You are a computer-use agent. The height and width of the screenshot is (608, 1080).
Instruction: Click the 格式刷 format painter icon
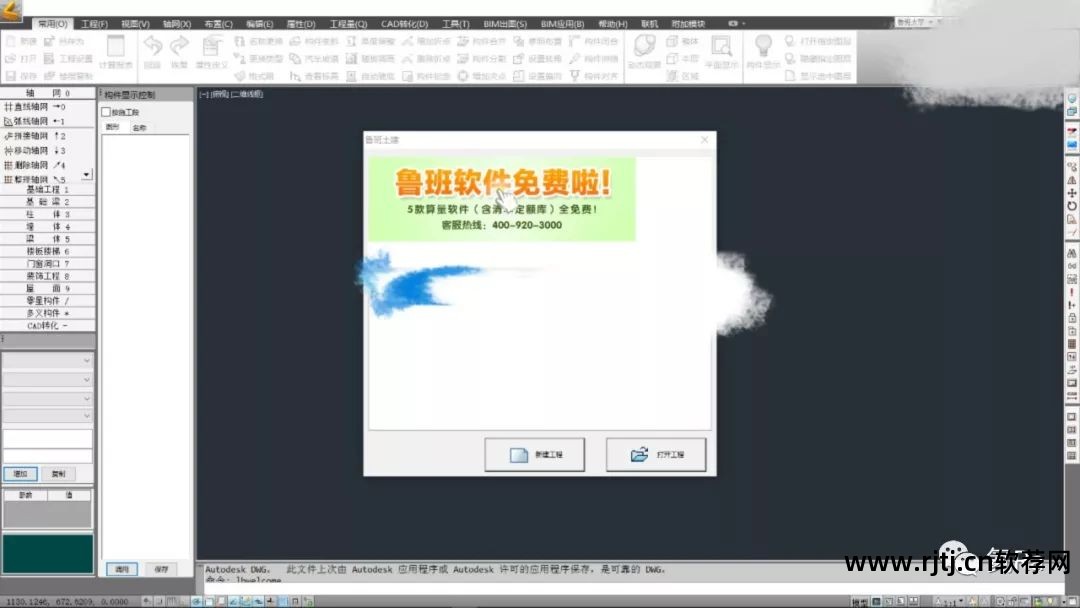pos(240,76)
